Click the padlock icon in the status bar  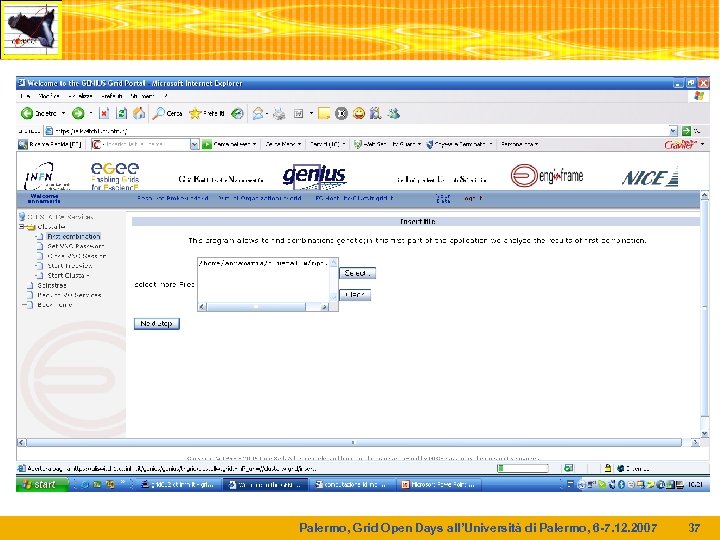tap(608, 468)
